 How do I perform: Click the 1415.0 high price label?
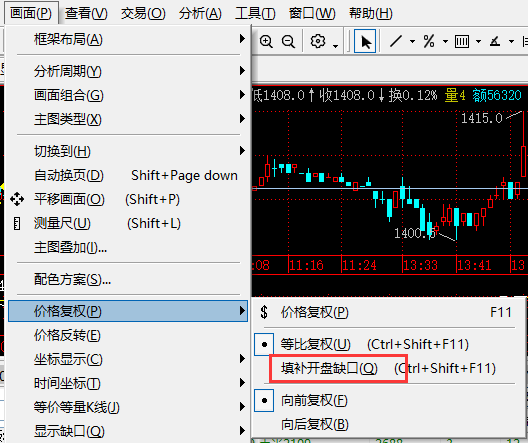(x=481, y=118)
